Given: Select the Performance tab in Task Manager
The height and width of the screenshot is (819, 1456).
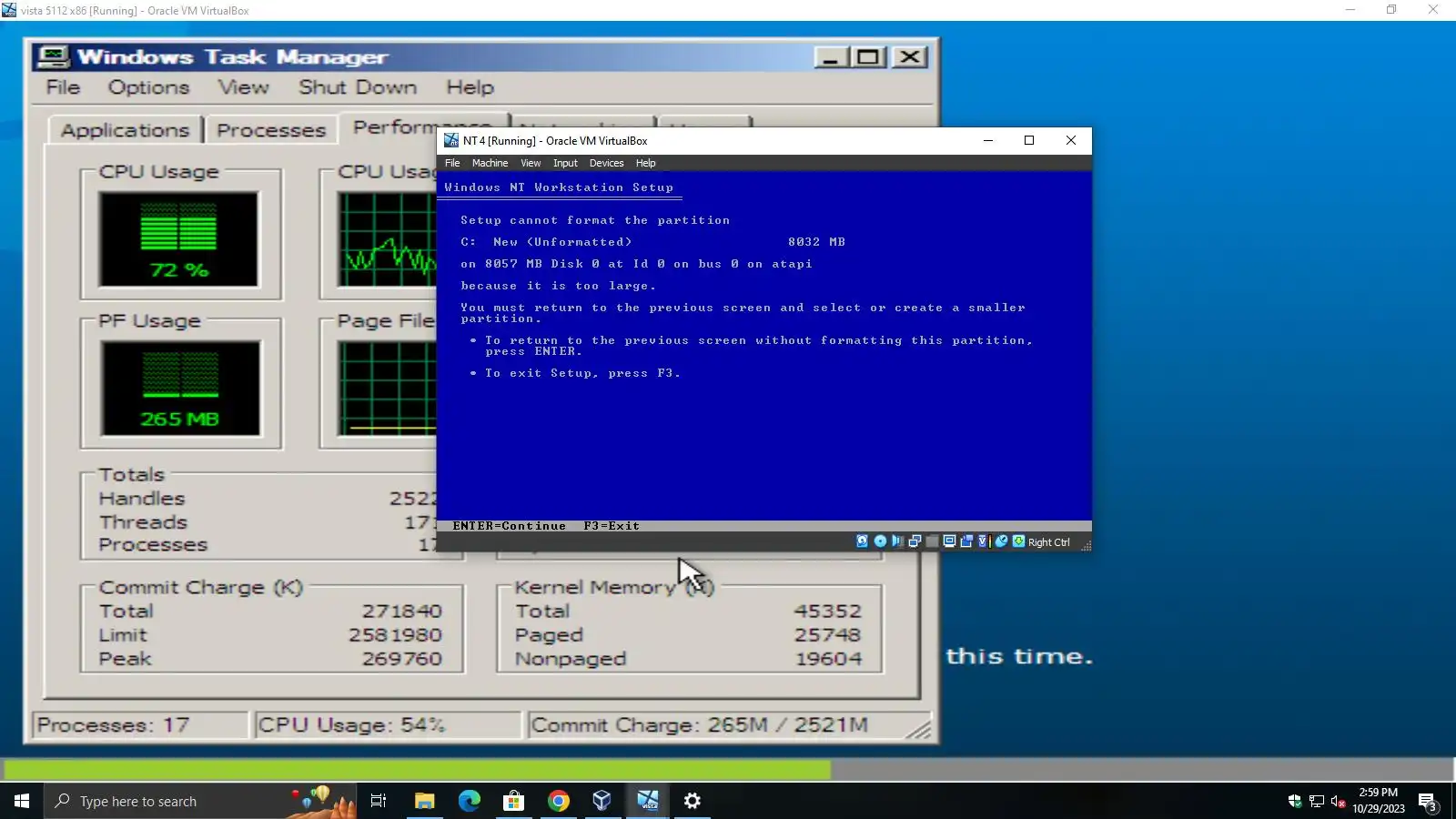Looking at the screenshot, I should (x=422, y=126).
